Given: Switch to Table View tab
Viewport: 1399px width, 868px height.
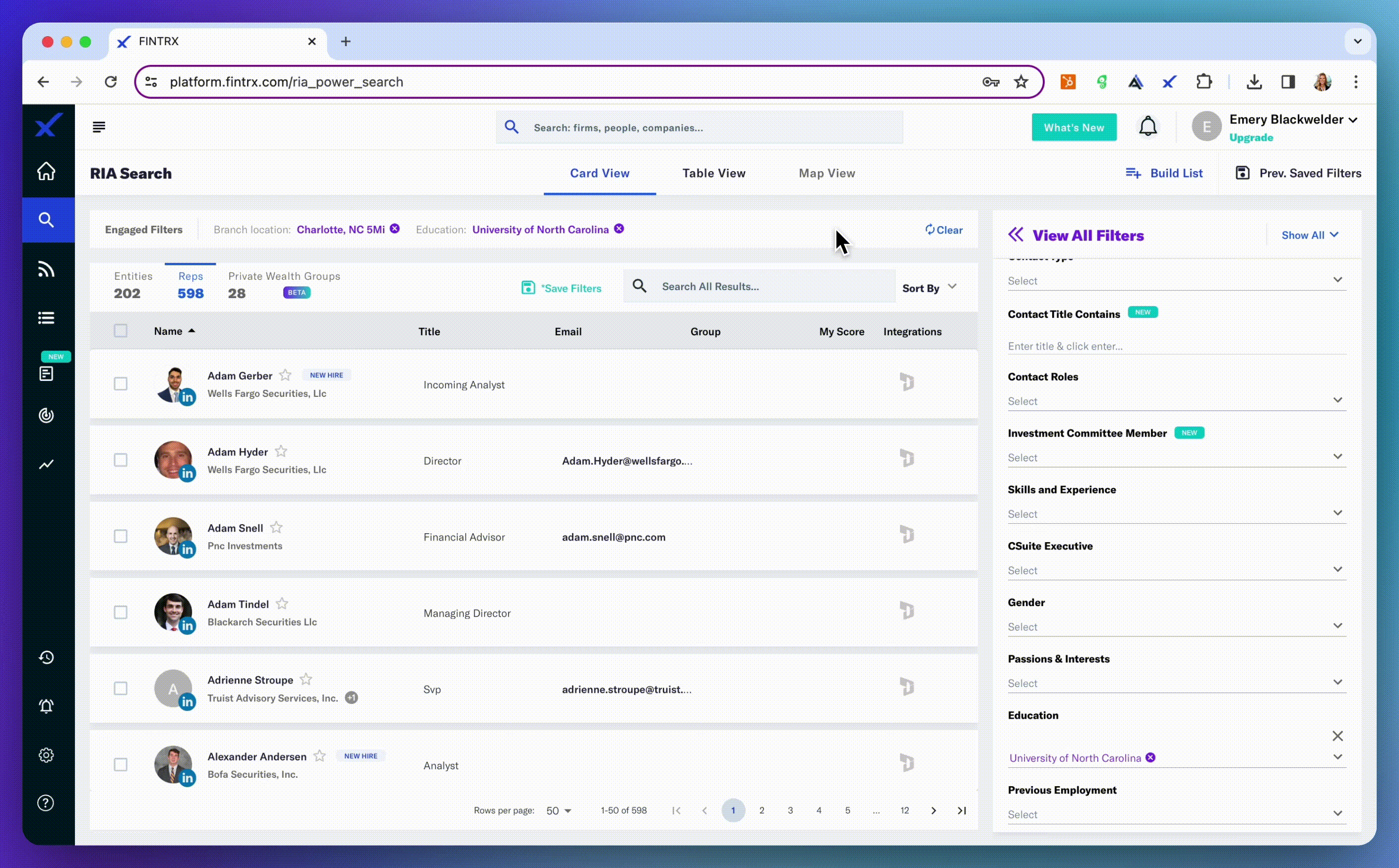Looking at the screenshot, I should 713,172.
